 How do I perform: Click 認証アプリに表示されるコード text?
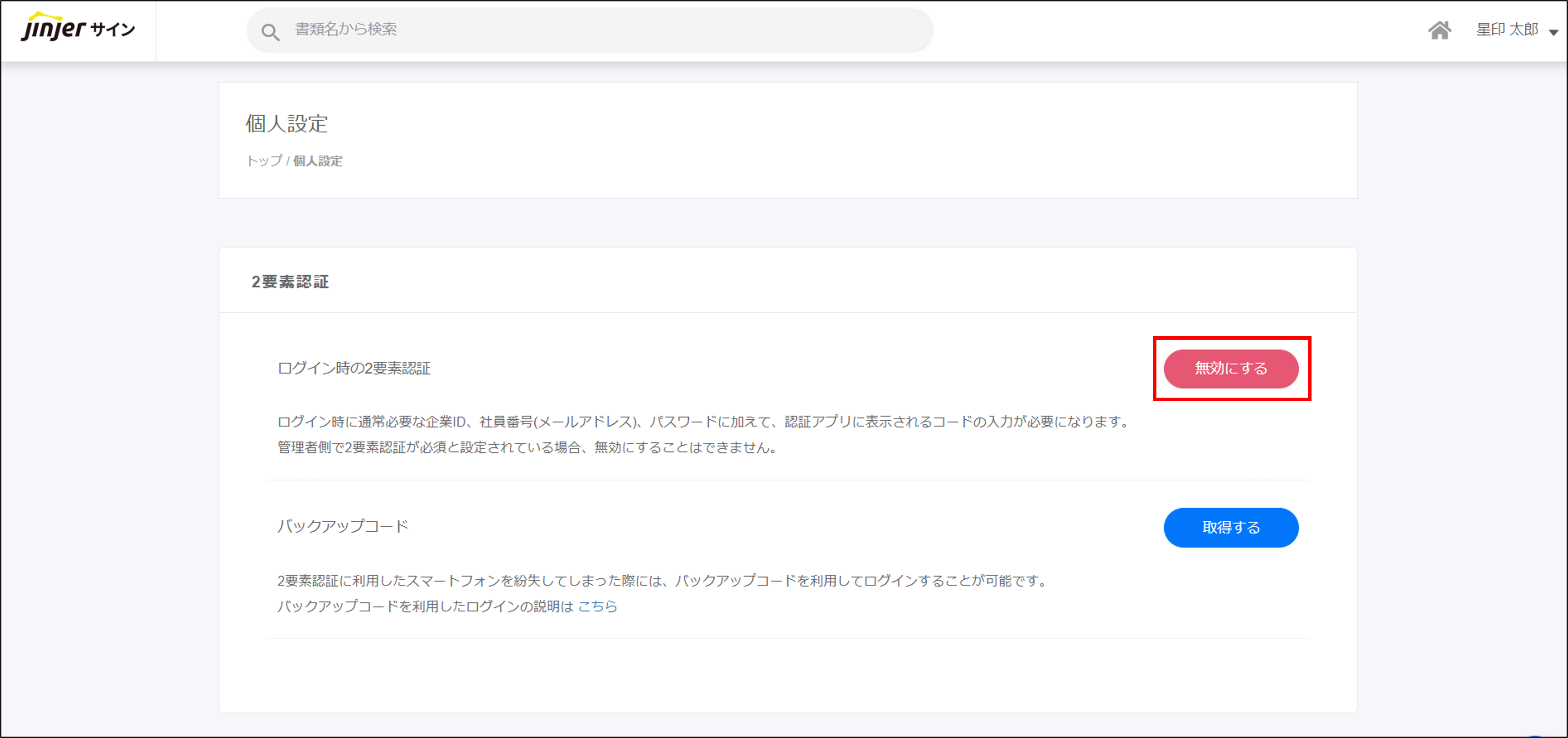(878, 421)
